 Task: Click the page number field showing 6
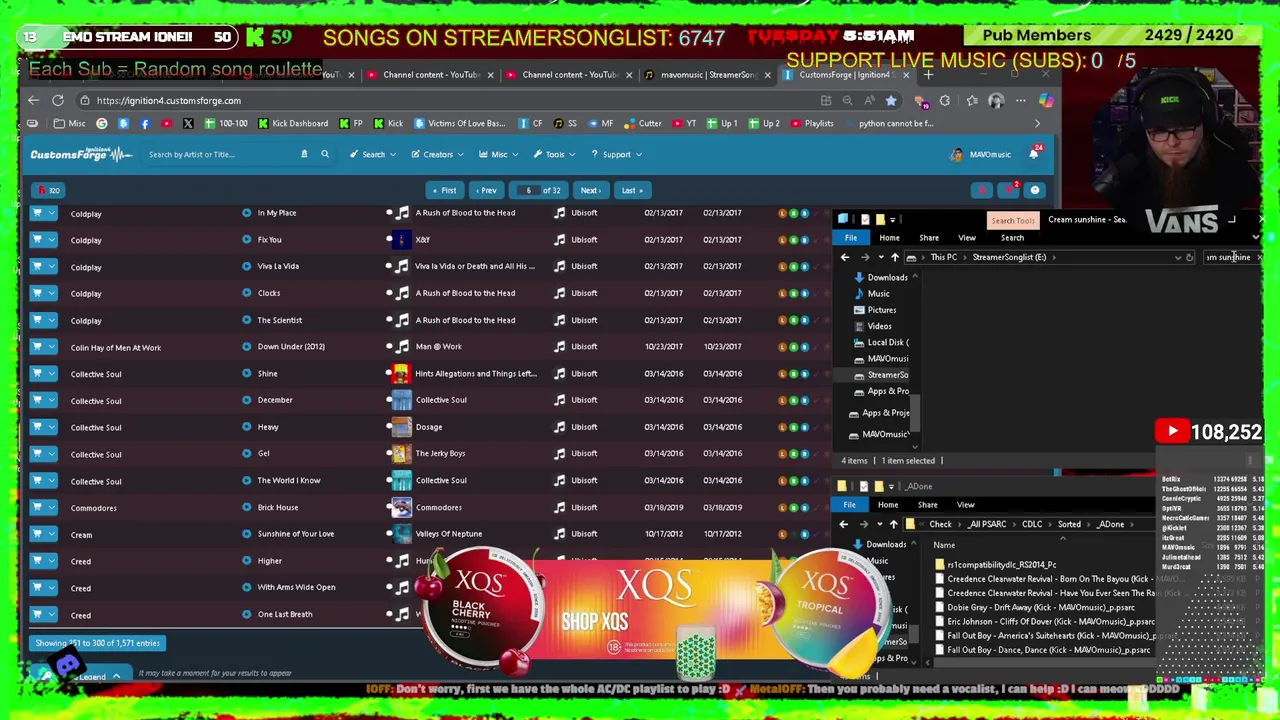(527, 190)
